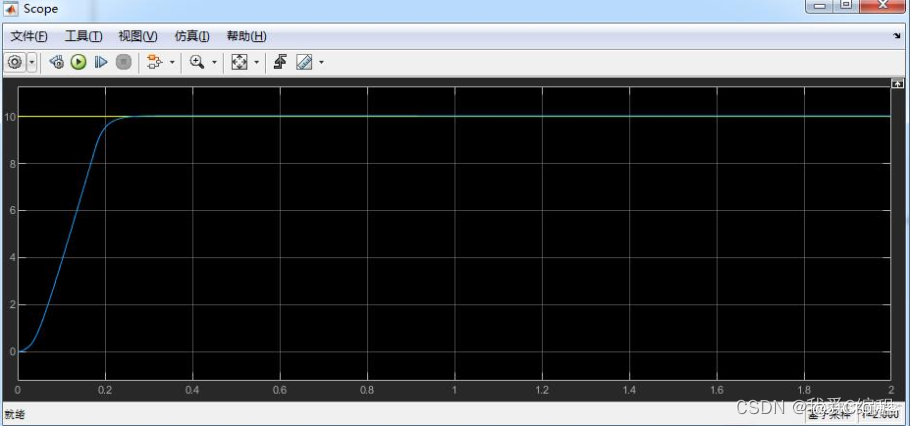Maximize the Scope window
Viewport: 910px width, 426px height.
(x=846, y=5)
